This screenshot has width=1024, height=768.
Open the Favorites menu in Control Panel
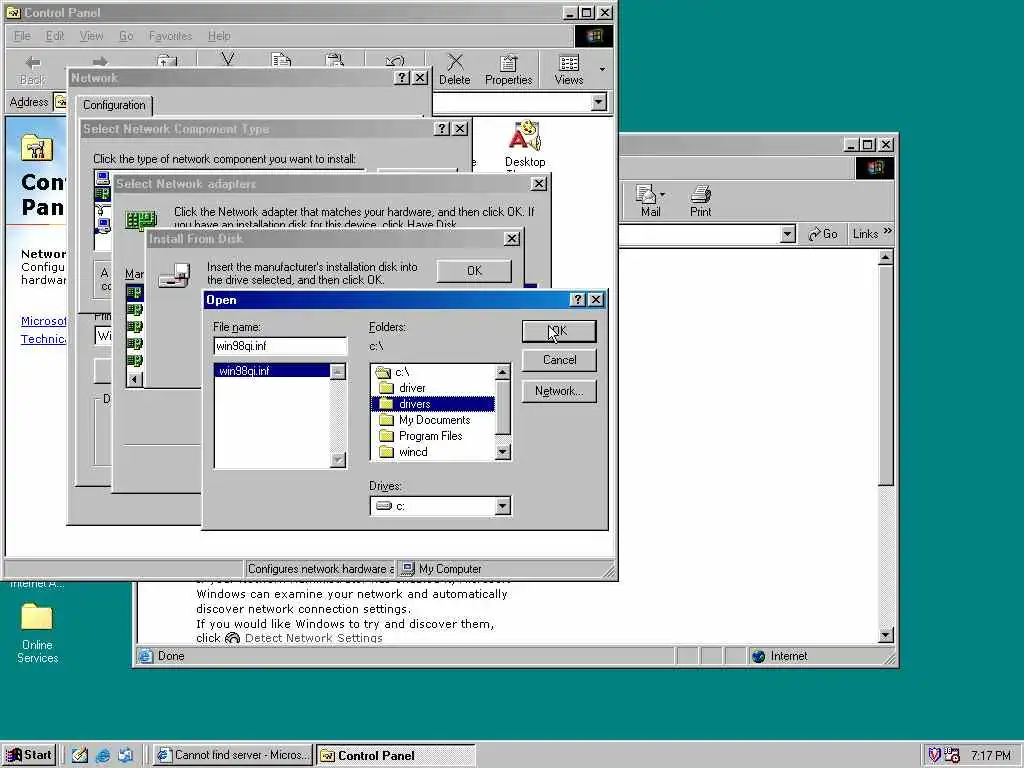pos(170,36)
